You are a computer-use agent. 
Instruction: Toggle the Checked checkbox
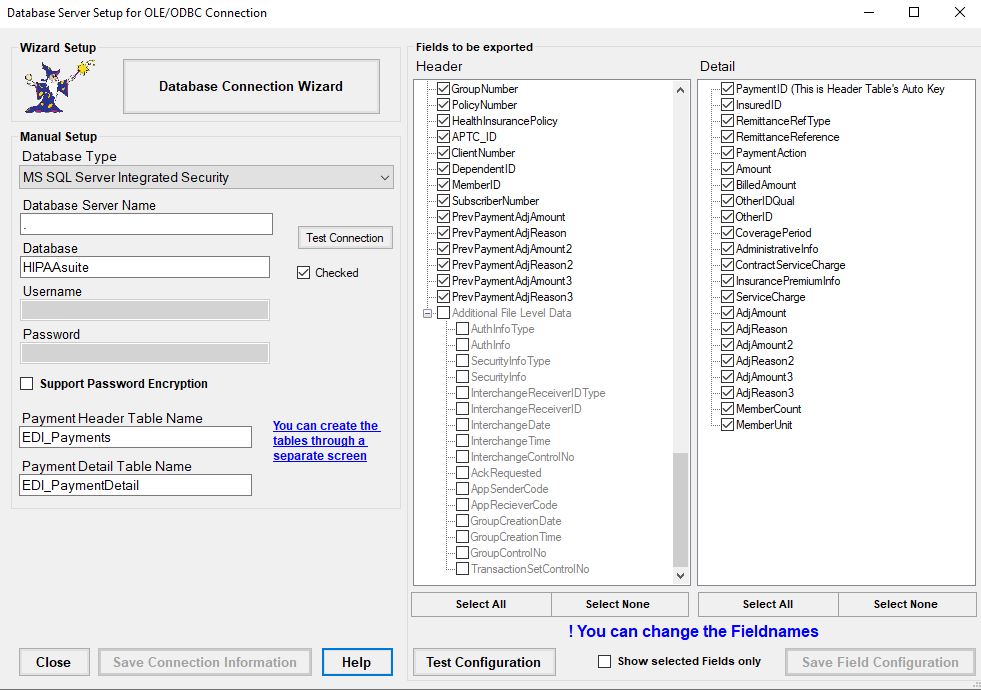[303, 273]
